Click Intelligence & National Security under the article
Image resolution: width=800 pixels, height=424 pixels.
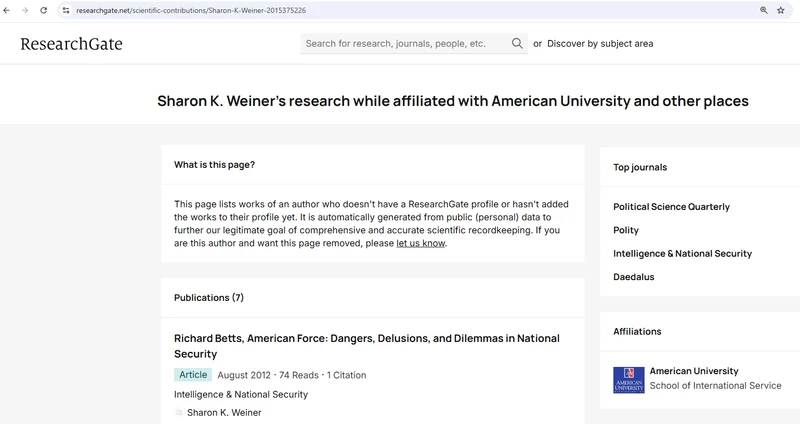pyautogui.click(x=241, y=394)
